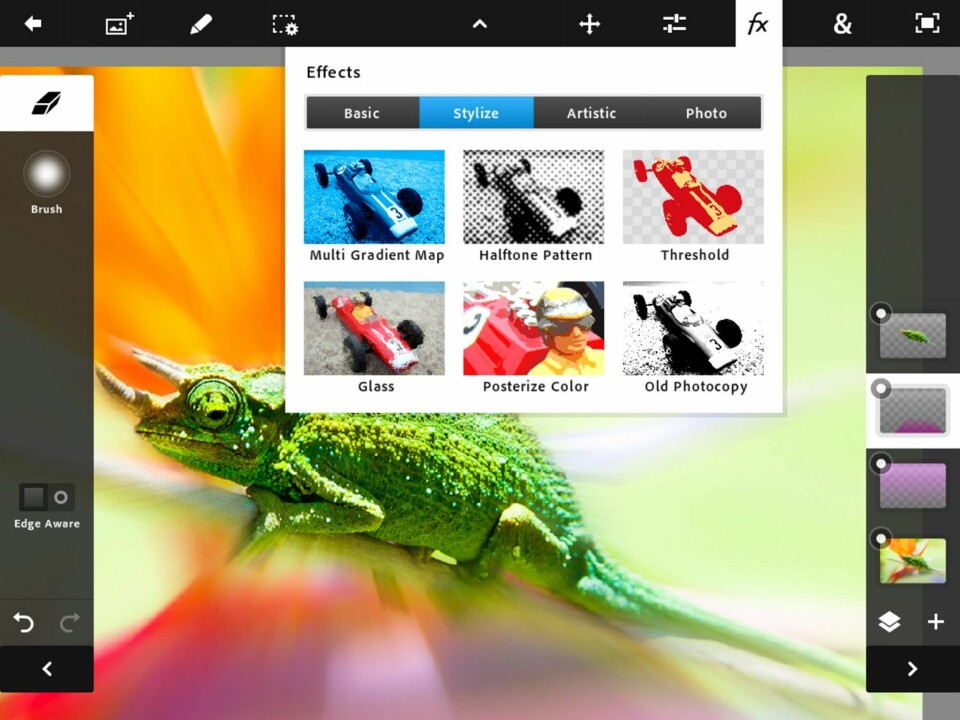Add a new layer with plus button
This screenshot has width=960, height=720.
(936, 622)
